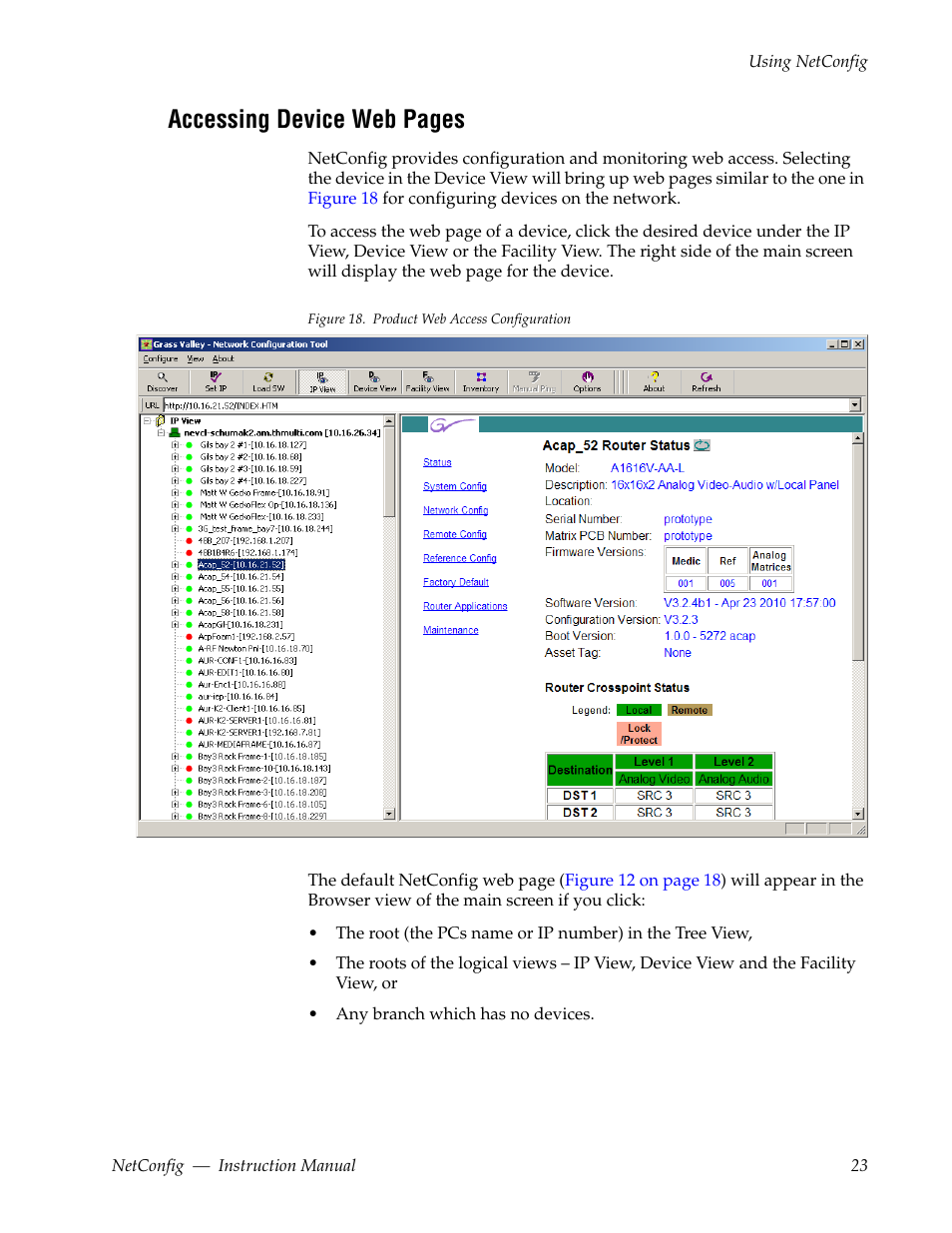
Task: Click DST 1 Level 1 SRC 3 cell
Action: click(x=655, y=796)
